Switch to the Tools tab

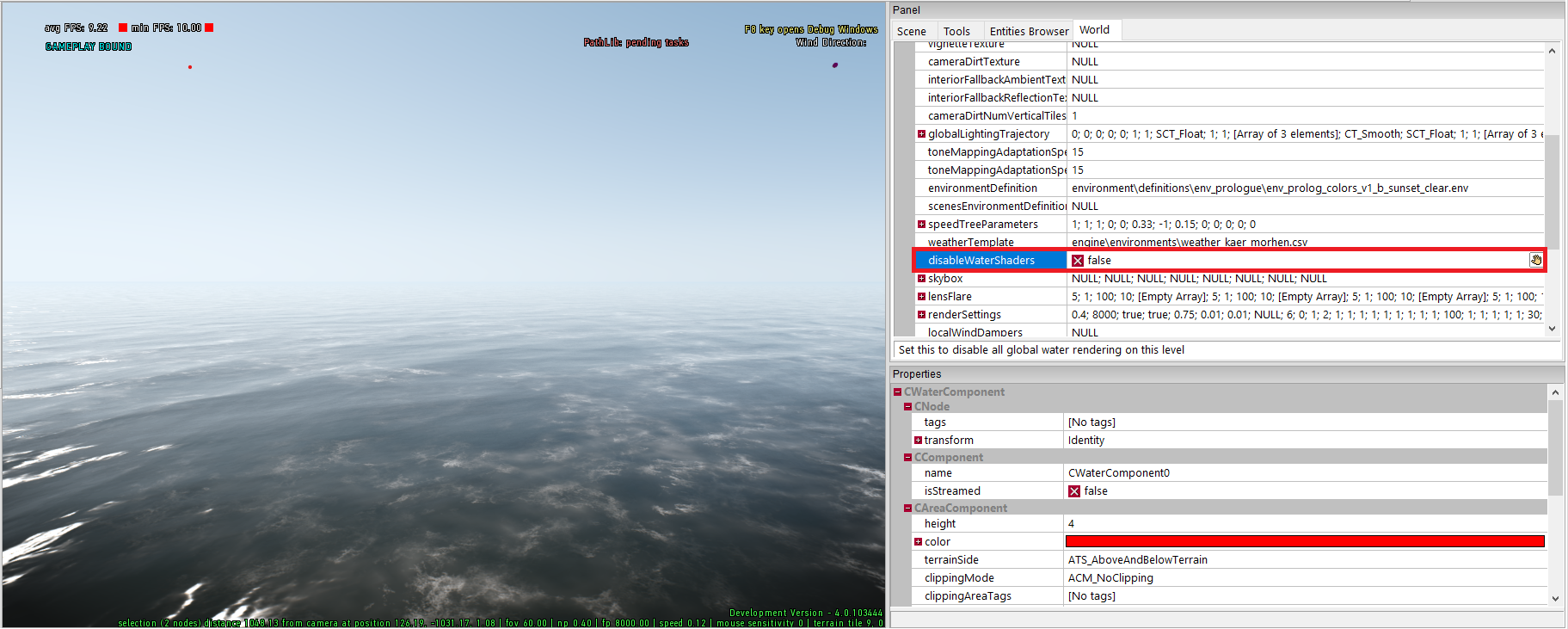coord(956,31)
